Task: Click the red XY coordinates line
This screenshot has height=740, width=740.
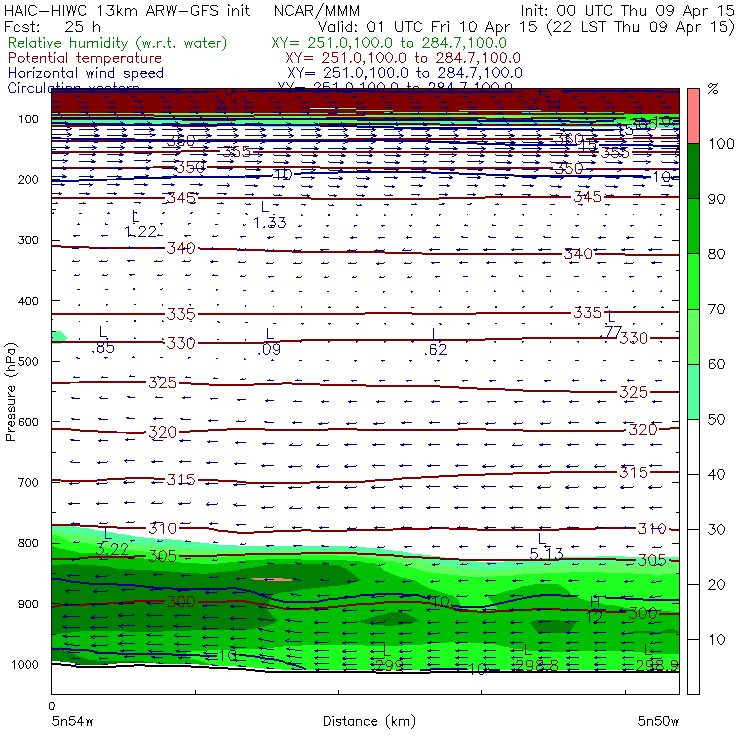Action: (403, 58)
